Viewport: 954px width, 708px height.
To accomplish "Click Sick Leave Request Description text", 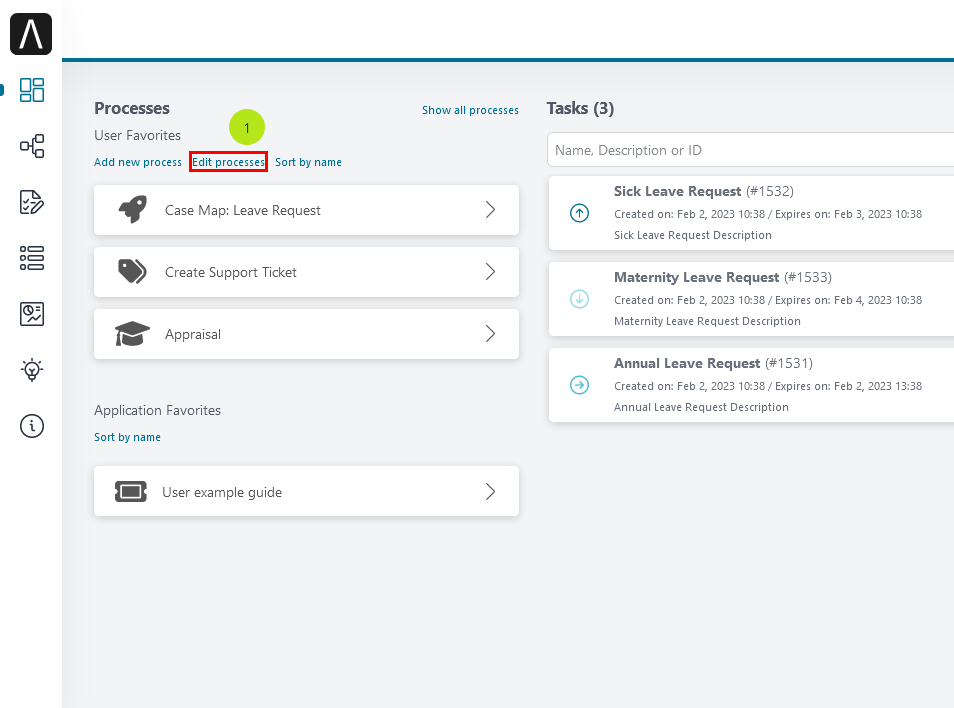I will point(692,235).
